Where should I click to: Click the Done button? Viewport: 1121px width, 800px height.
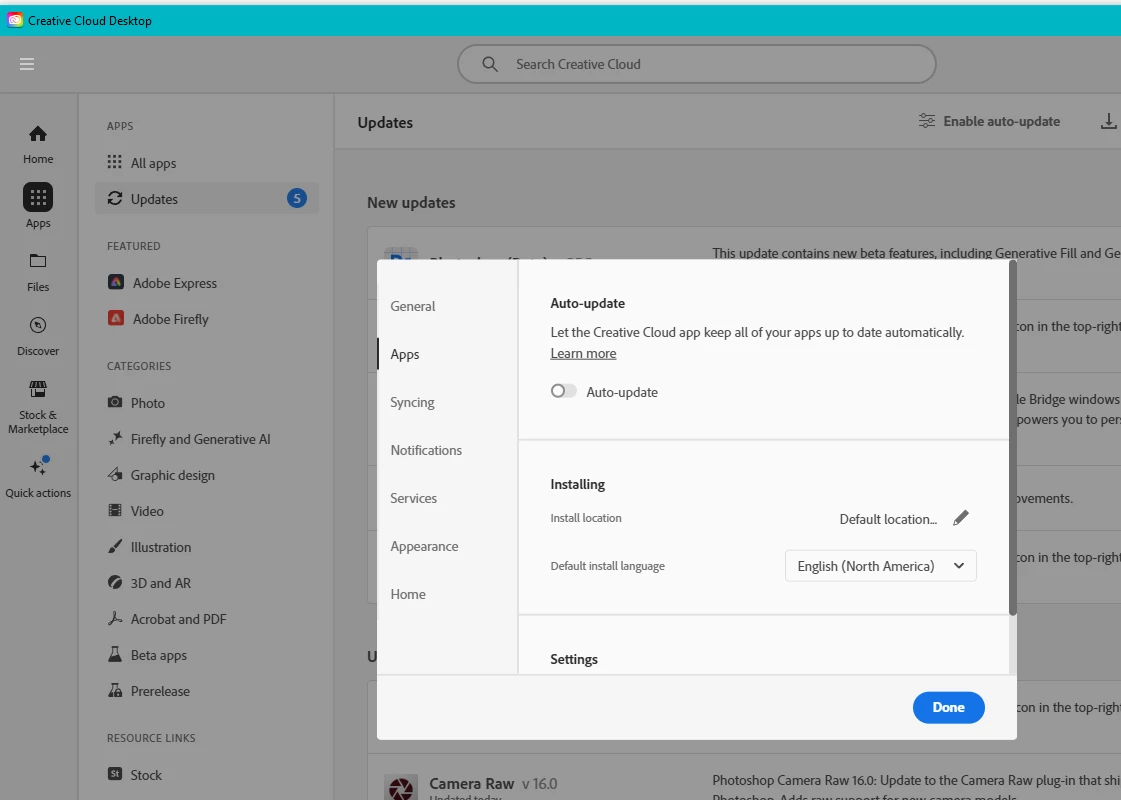pyautogui.click(x=949, y=708)
